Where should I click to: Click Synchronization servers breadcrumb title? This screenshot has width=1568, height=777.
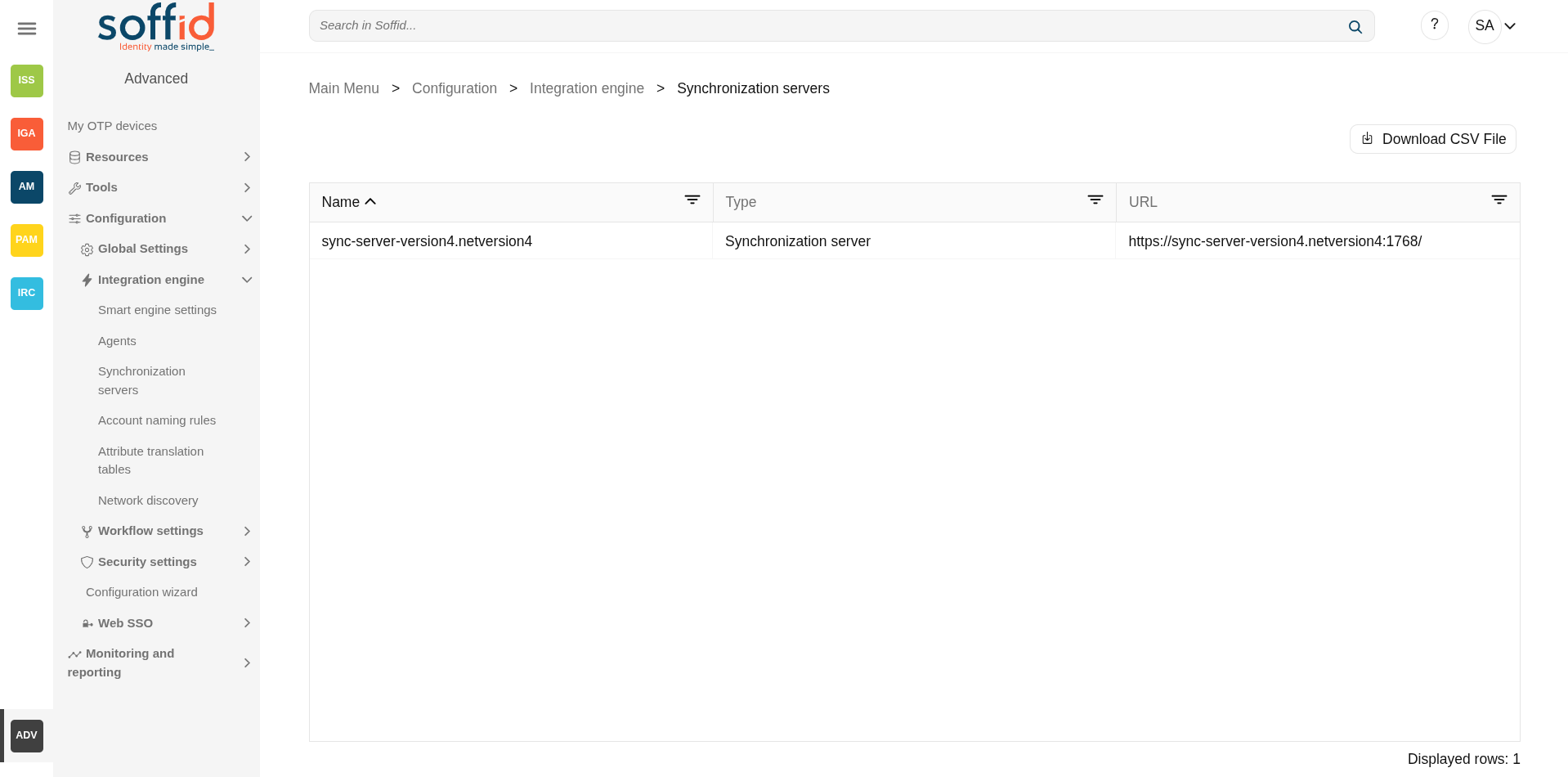click(x=753, y=88)
